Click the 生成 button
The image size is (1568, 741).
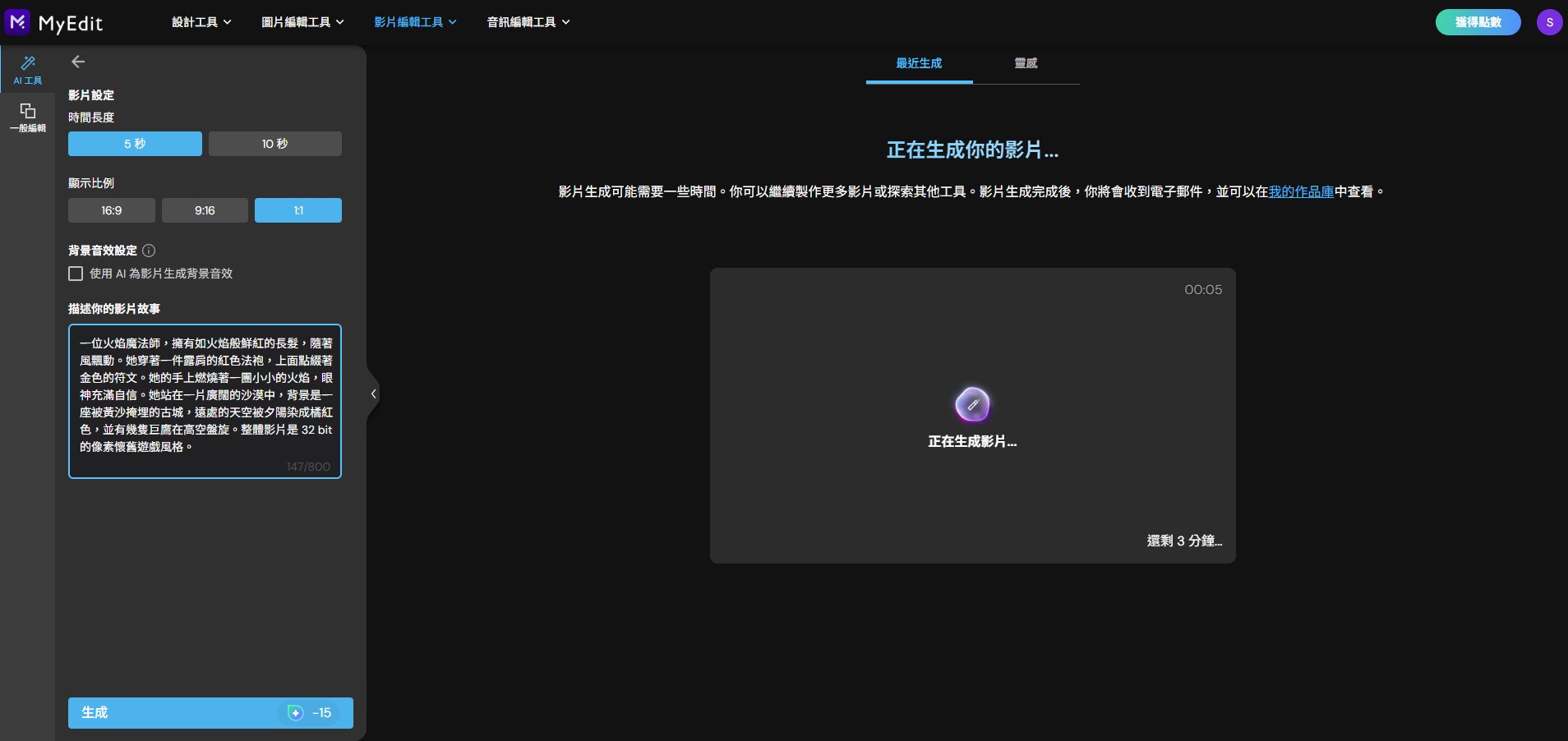164,713
